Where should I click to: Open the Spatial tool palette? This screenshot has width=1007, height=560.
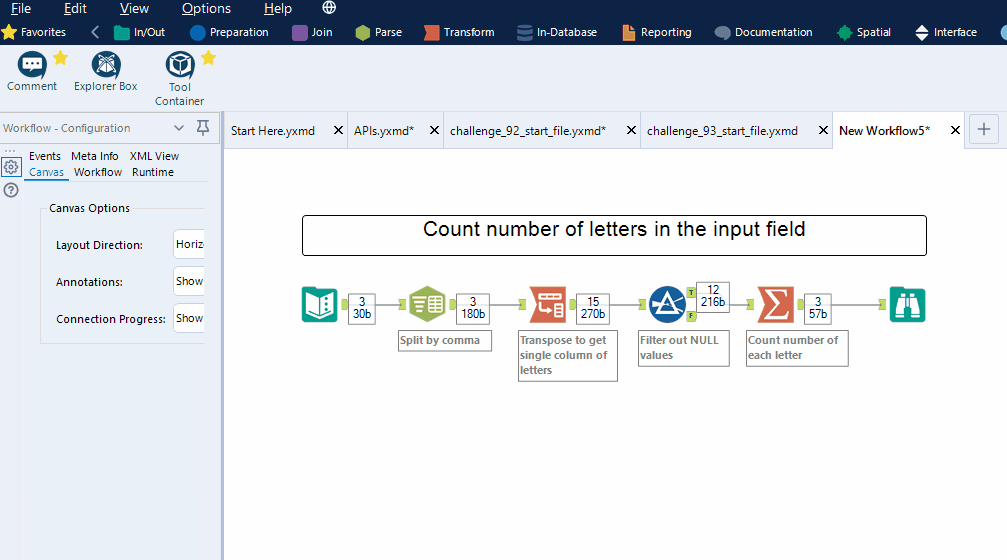(x=864, y=32)
